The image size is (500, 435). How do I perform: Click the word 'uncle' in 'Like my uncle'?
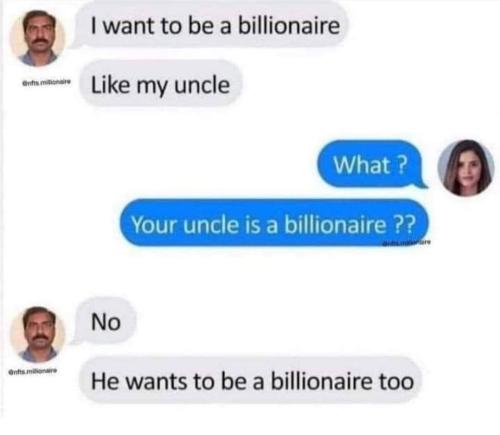pos(202,86)
